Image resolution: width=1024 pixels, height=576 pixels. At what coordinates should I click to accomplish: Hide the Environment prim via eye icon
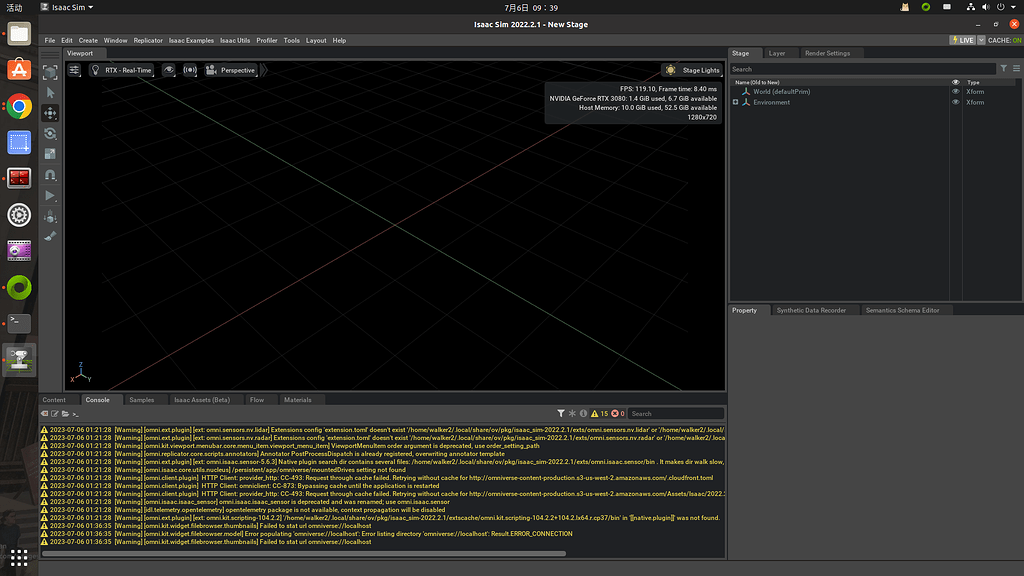[955, 102]
